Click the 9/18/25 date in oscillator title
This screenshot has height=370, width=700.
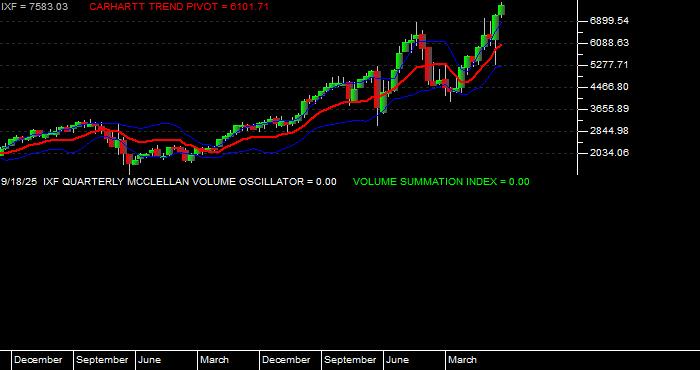19,182
